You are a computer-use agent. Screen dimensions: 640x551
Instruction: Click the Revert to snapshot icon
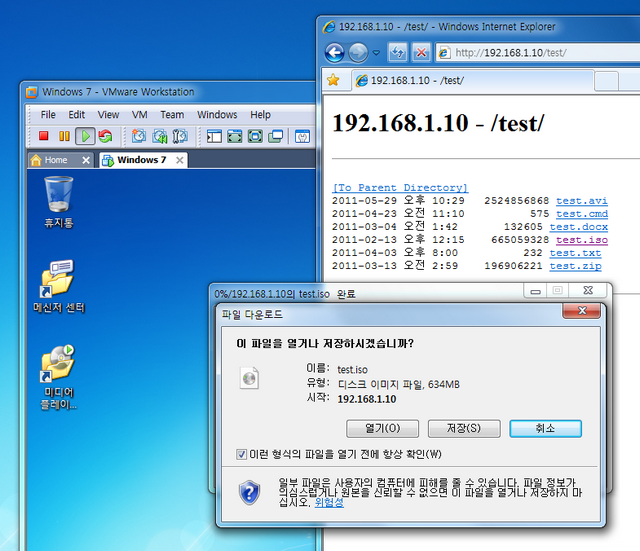point(160,136)
